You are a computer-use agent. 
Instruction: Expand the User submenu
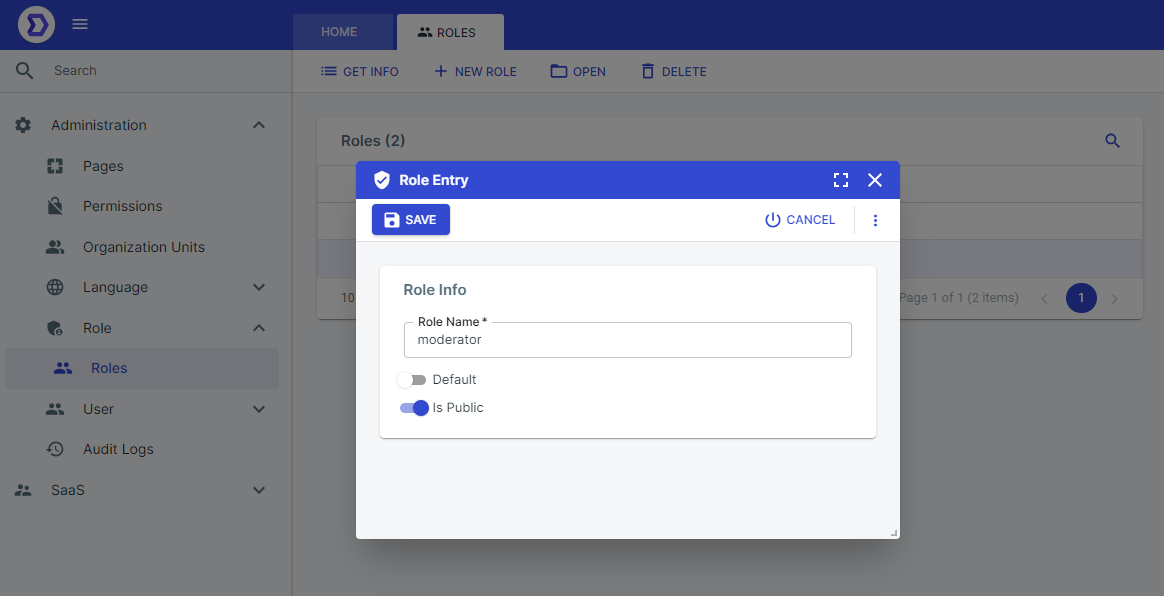tap(259, 409)
